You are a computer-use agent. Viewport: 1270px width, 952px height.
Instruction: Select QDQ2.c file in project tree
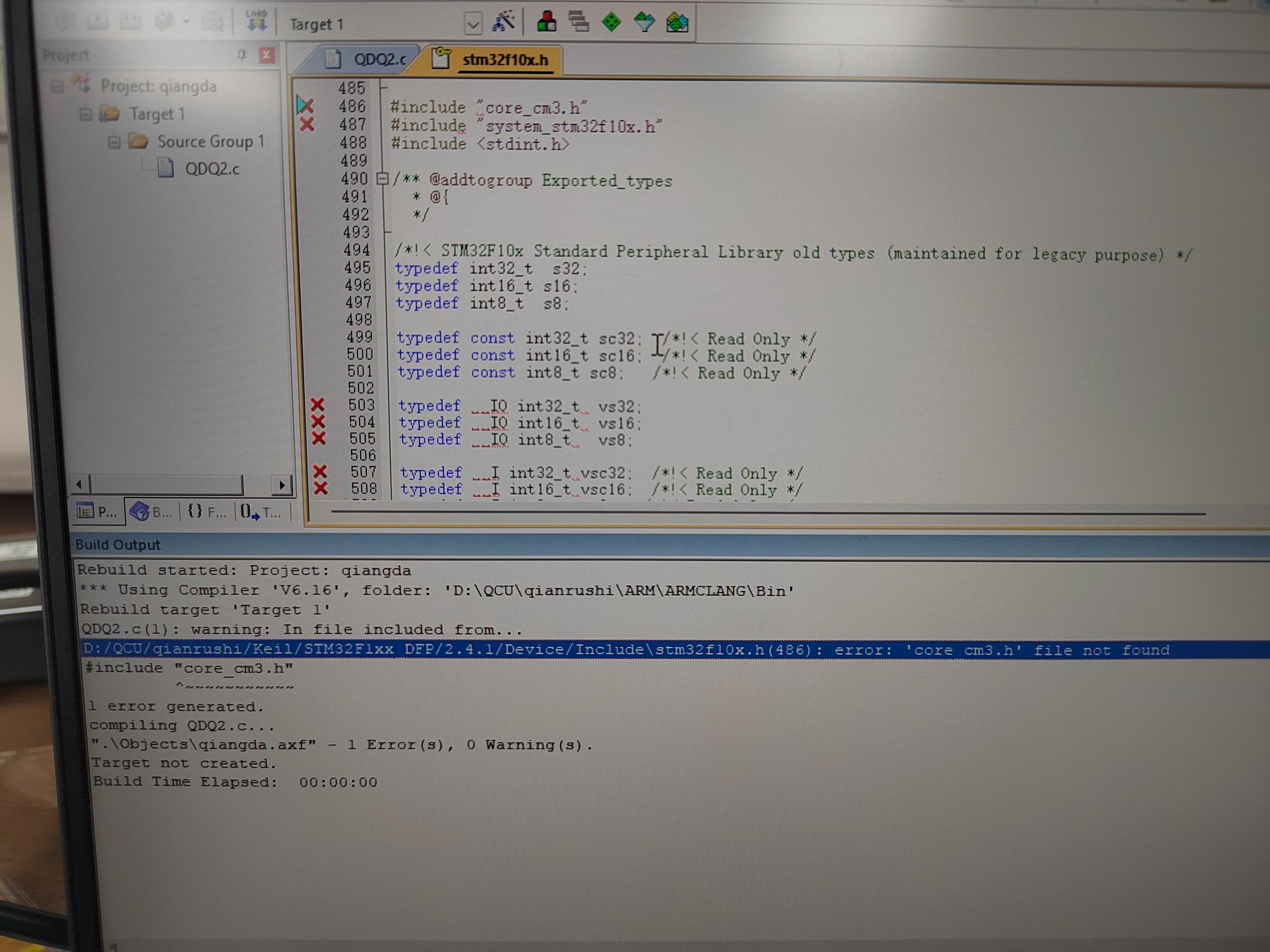pyautogui.click(x=211, y=169)
